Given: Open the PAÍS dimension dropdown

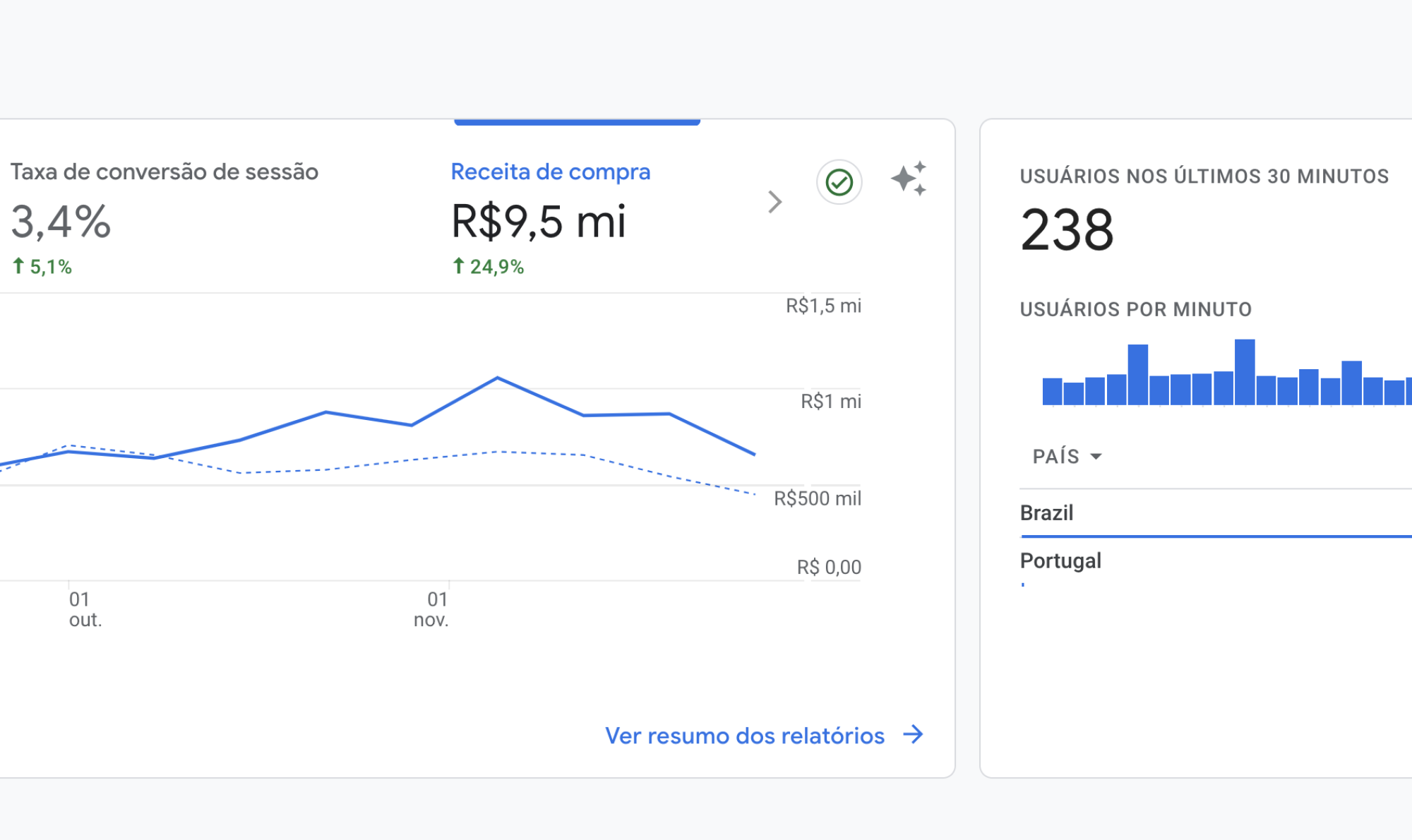Looking at the screenshot, I should coord(1067,456).
